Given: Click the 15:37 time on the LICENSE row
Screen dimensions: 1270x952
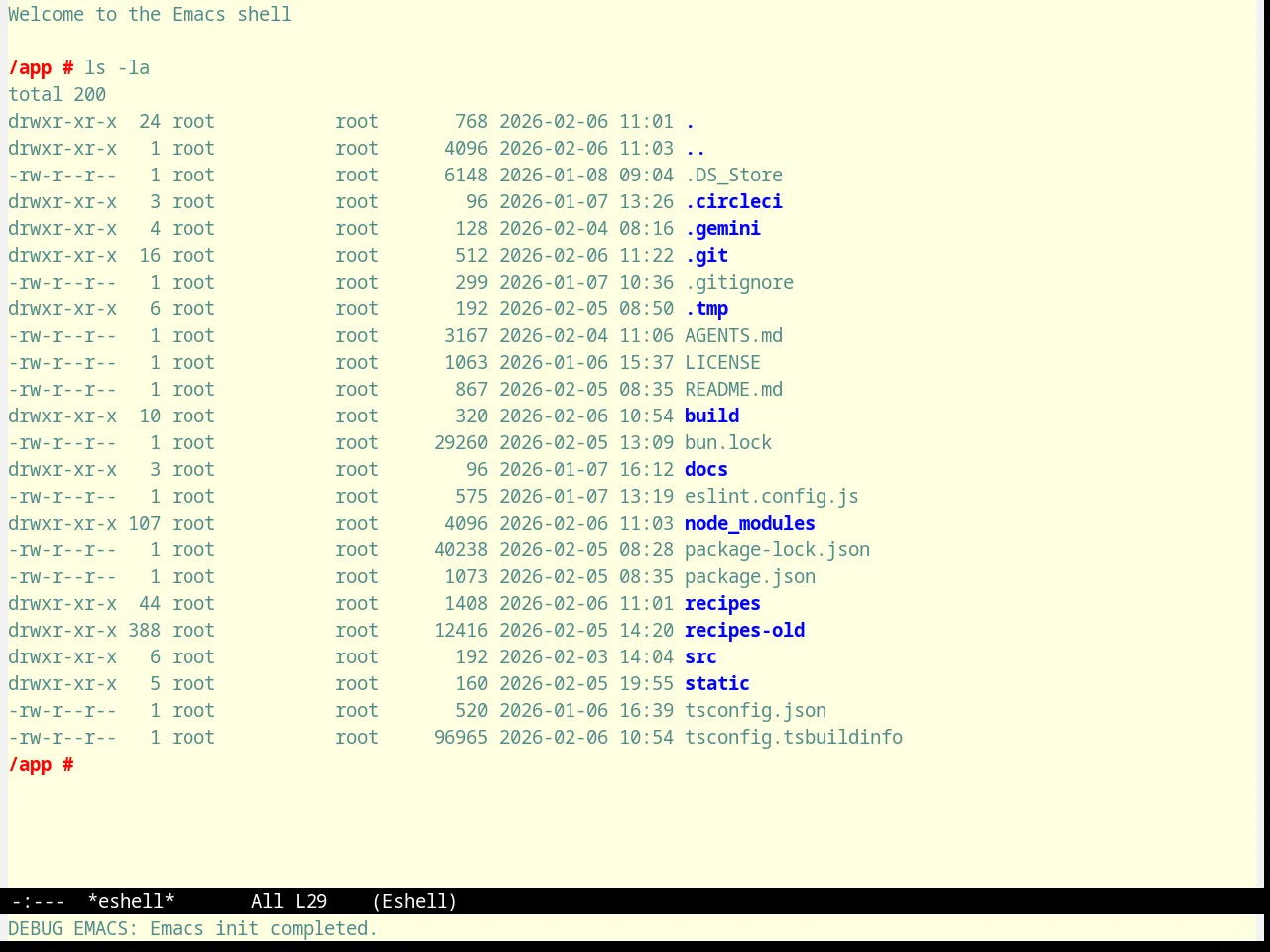Looking at the screenshot, I should coord(646,363).
